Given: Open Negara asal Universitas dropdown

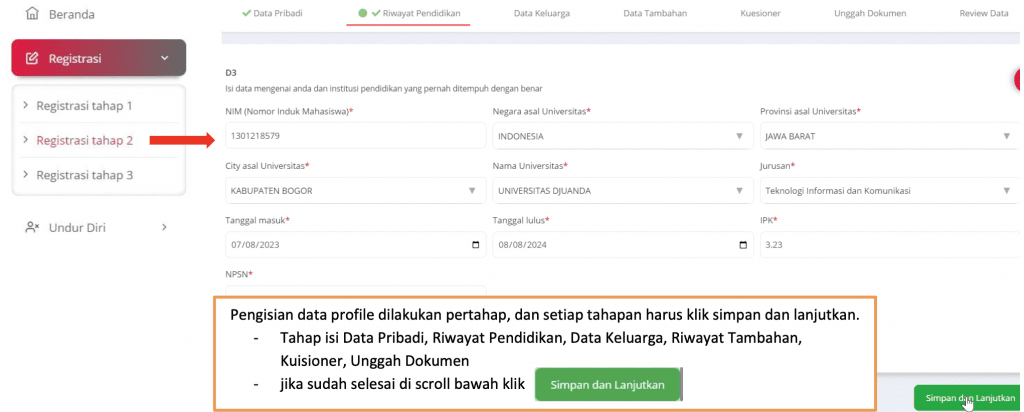Looking at the screenshot, I should [739, 136].
